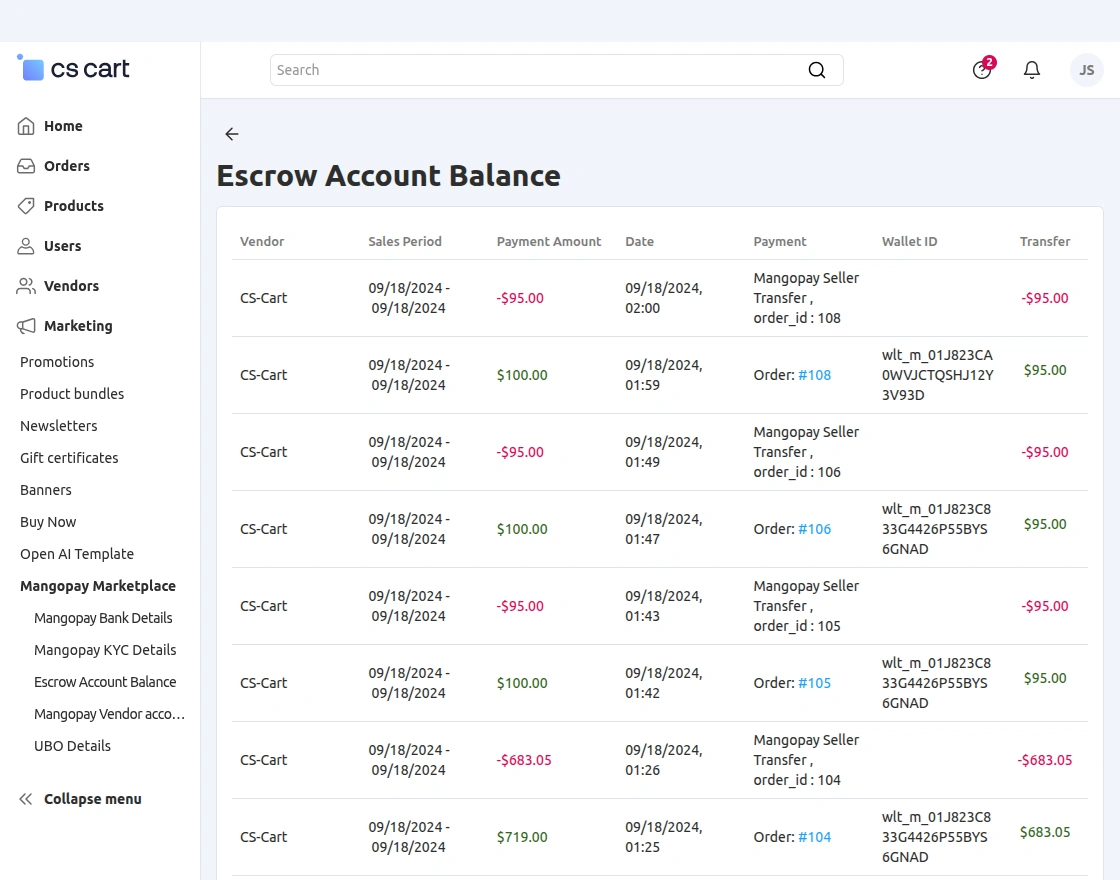Click date 09/18/2024, 01:26
1120x880 pixels.
coord(664,761)
